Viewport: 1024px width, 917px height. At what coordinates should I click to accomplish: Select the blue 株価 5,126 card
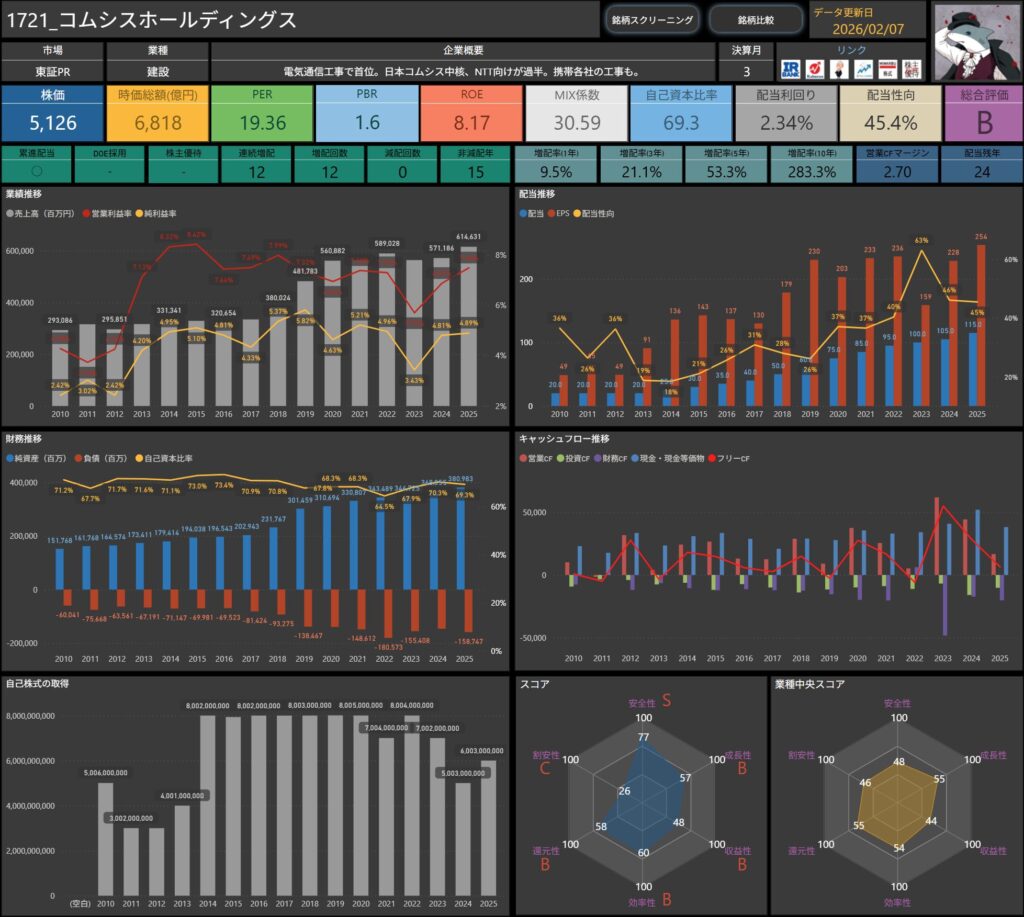[x=52, y=112]
